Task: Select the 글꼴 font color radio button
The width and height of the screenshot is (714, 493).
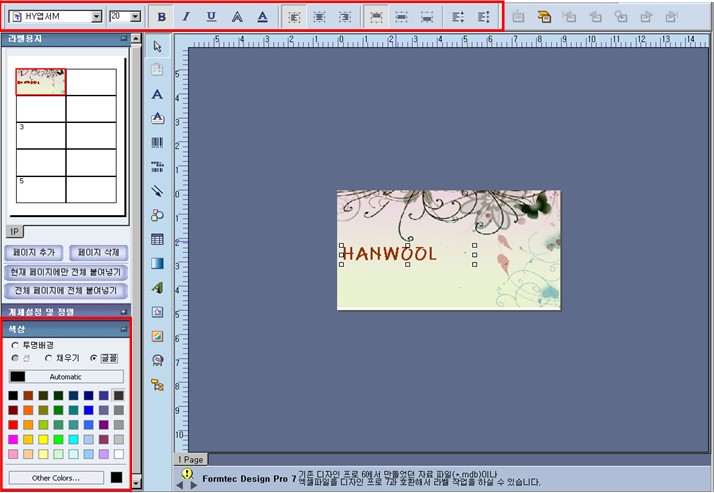Action: point(93,358)
